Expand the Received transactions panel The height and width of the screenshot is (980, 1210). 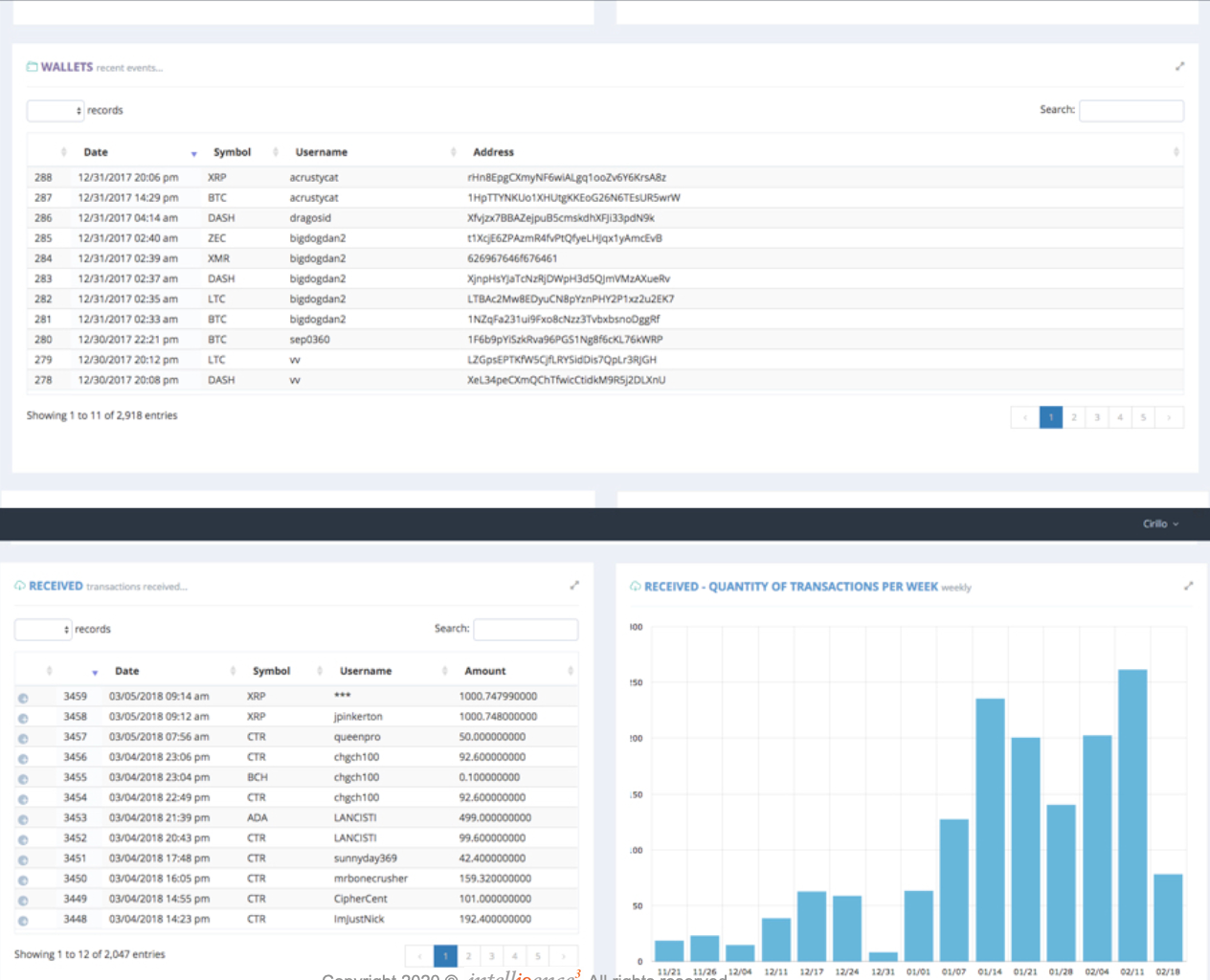[574, 585]
